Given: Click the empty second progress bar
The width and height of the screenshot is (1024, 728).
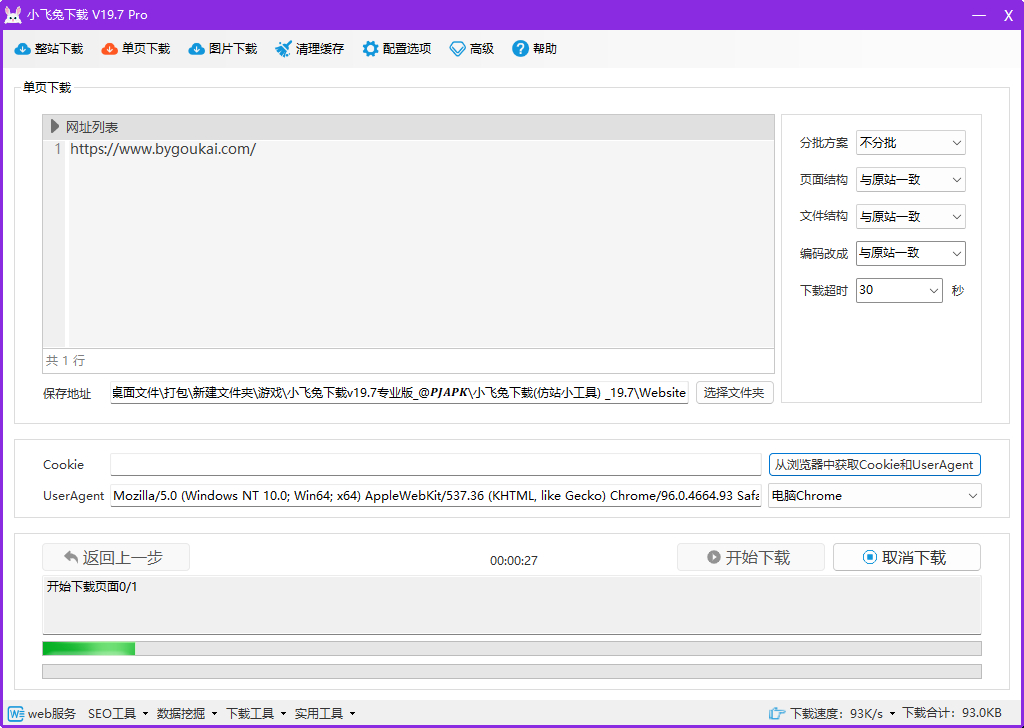Looking at the screenshot, I should coord(511,672).
